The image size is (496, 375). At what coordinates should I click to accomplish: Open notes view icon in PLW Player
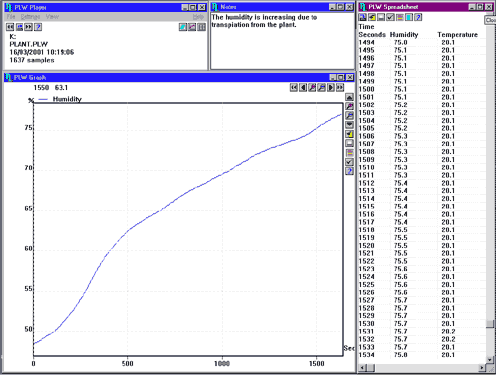(183, 27)
